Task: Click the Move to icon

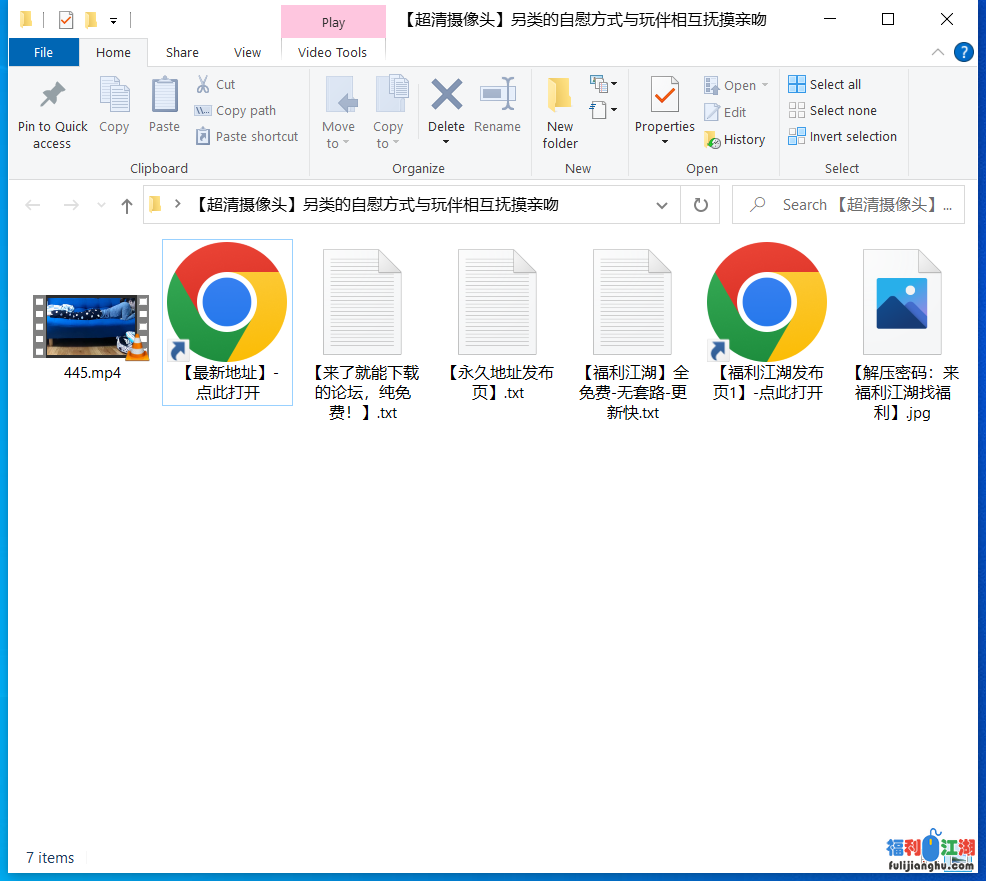Action: tap(339, 96)
